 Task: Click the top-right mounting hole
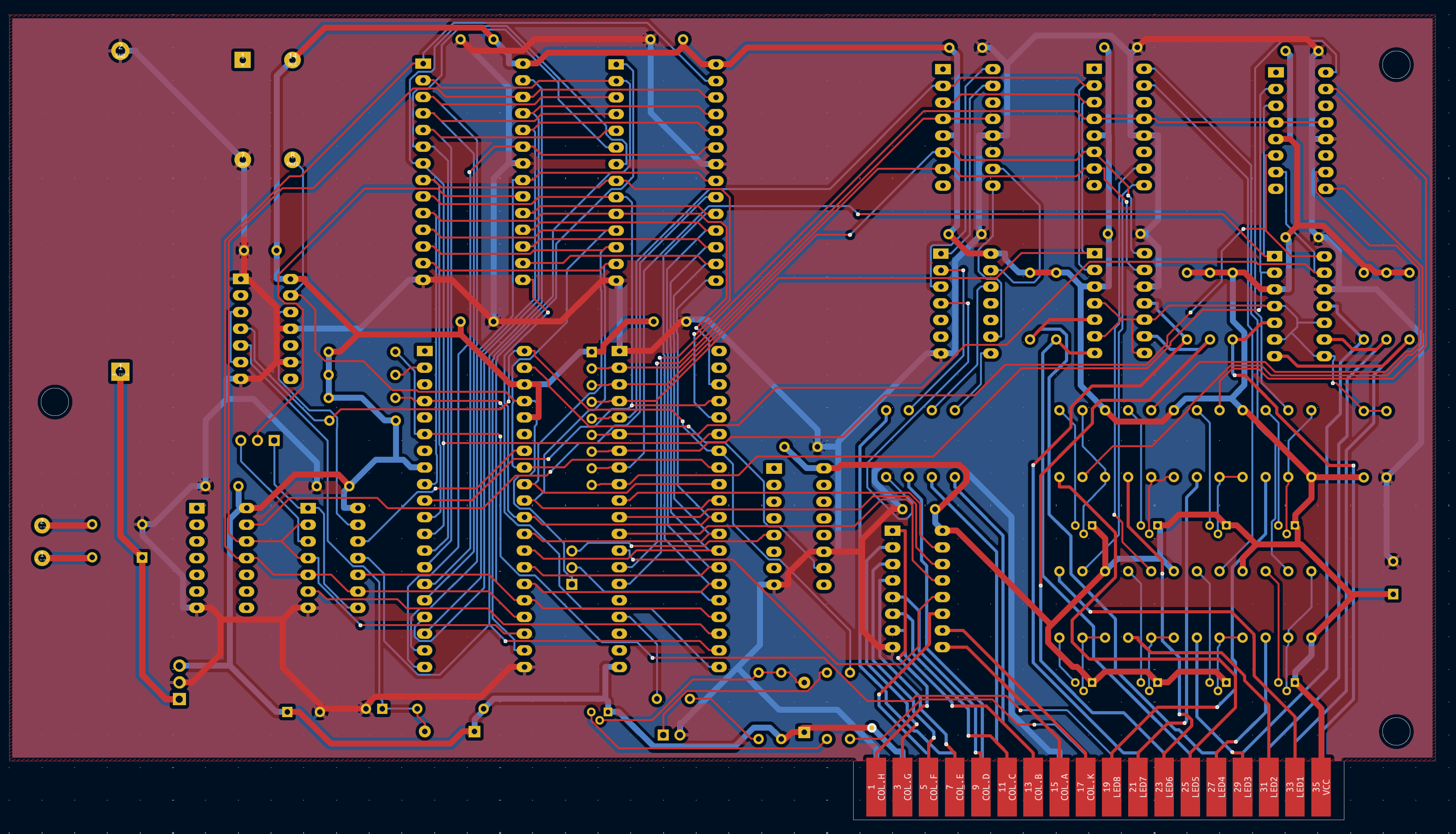tap(1396, 65)
